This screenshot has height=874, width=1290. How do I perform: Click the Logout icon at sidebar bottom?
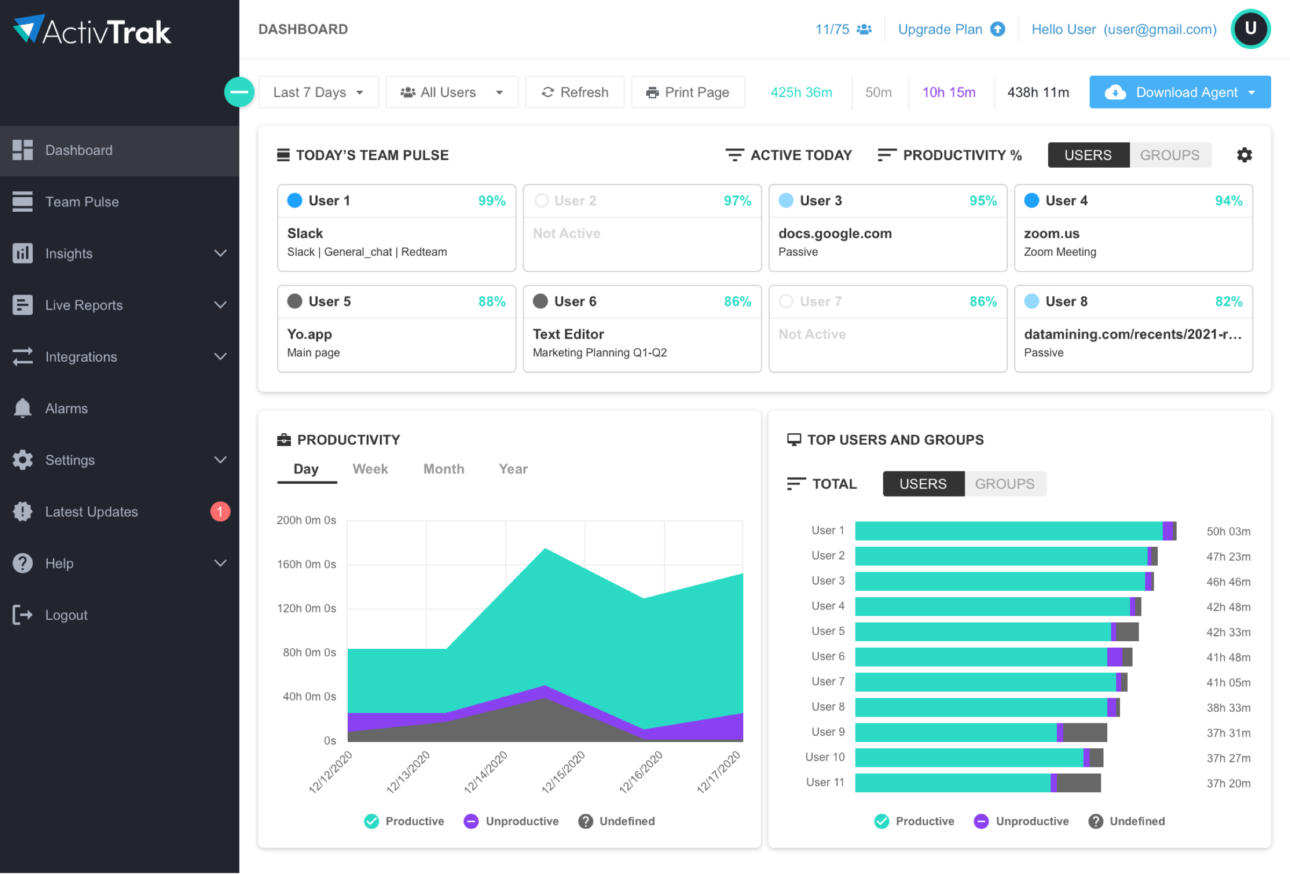(22, 615)
